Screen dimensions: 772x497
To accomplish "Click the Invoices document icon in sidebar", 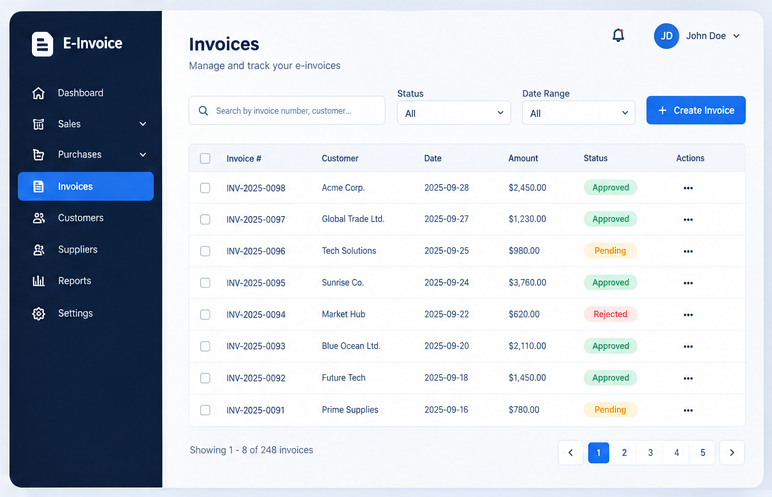I will (38, 186).
